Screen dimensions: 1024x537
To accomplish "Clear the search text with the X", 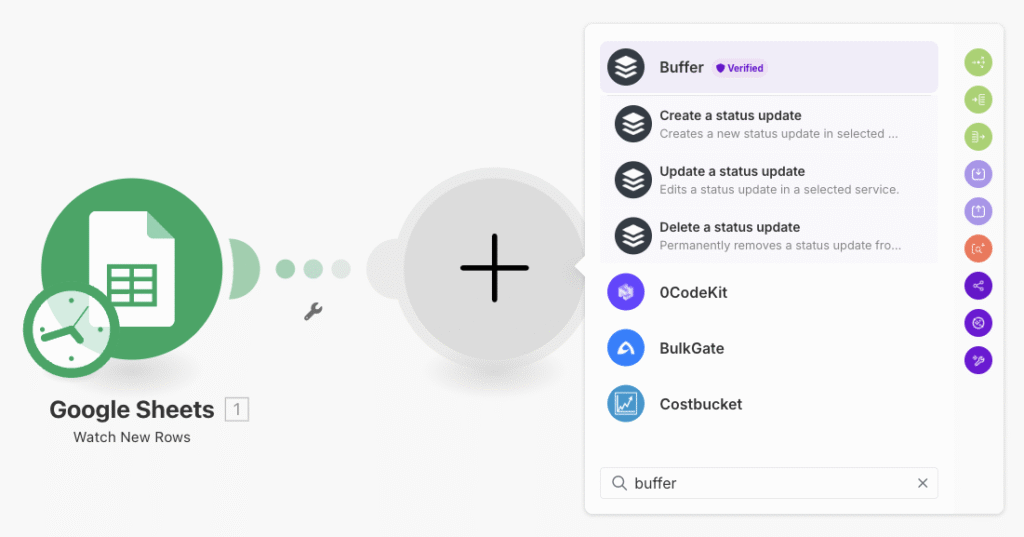I will 923,483.
